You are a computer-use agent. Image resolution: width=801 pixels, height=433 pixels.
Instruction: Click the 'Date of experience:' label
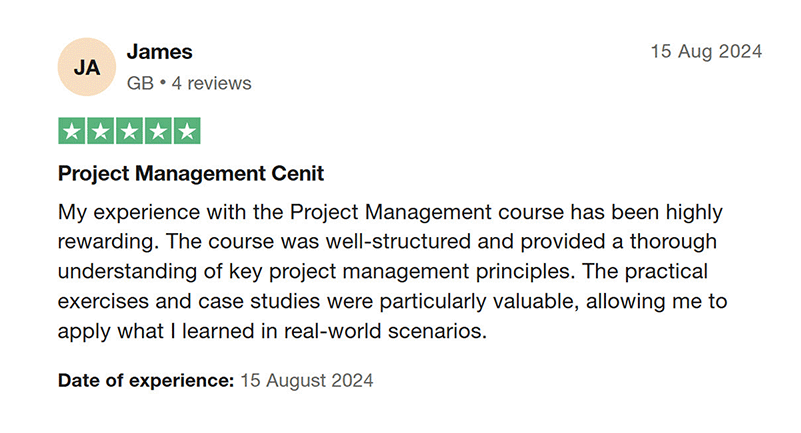[x=146, y=380]
